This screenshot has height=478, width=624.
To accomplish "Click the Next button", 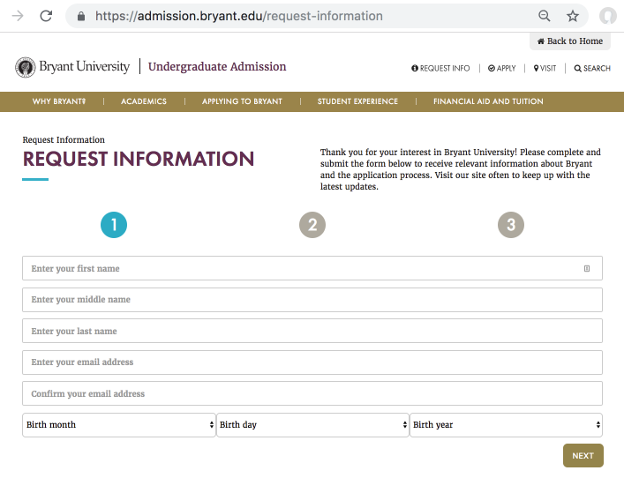I will tap(583, 456).
